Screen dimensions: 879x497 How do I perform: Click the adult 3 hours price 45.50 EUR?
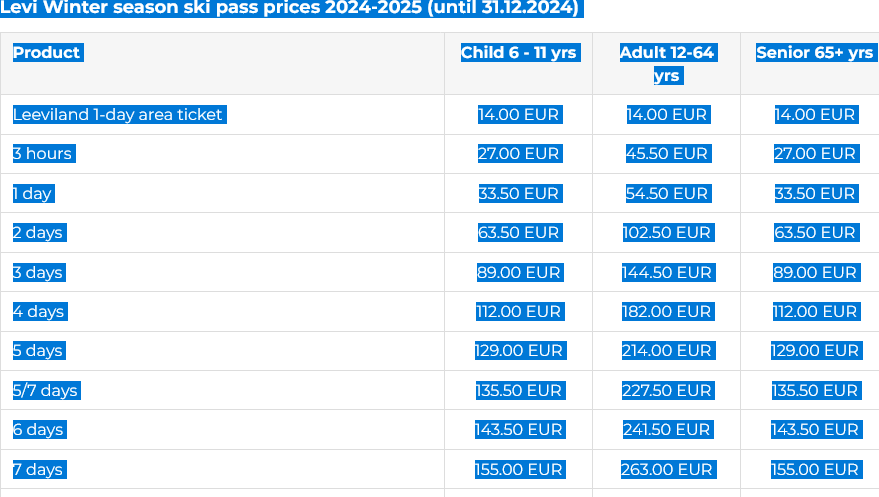click(x=668, y=154)
